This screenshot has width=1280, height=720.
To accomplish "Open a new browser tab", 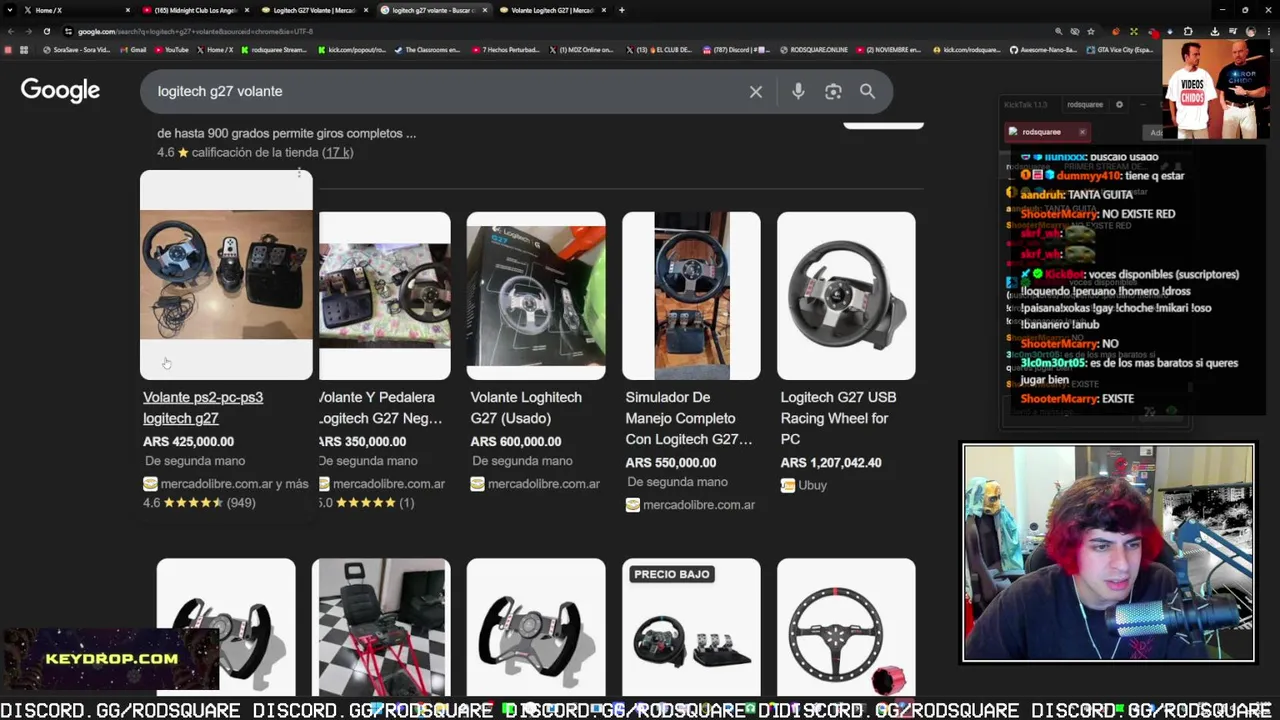I will click(x=621, y=10).
